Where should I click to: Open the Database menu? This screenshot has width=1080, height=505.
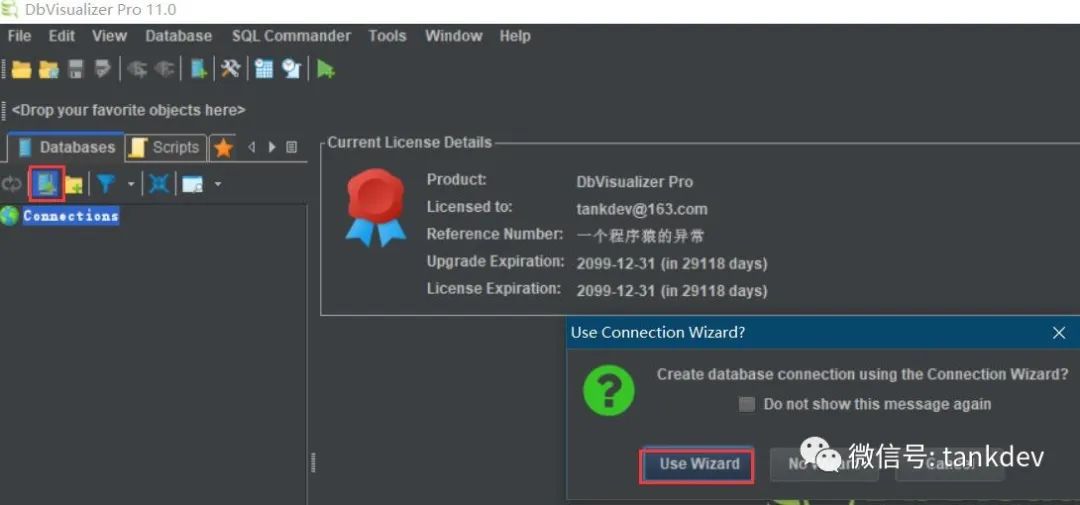tap(178, 36)
